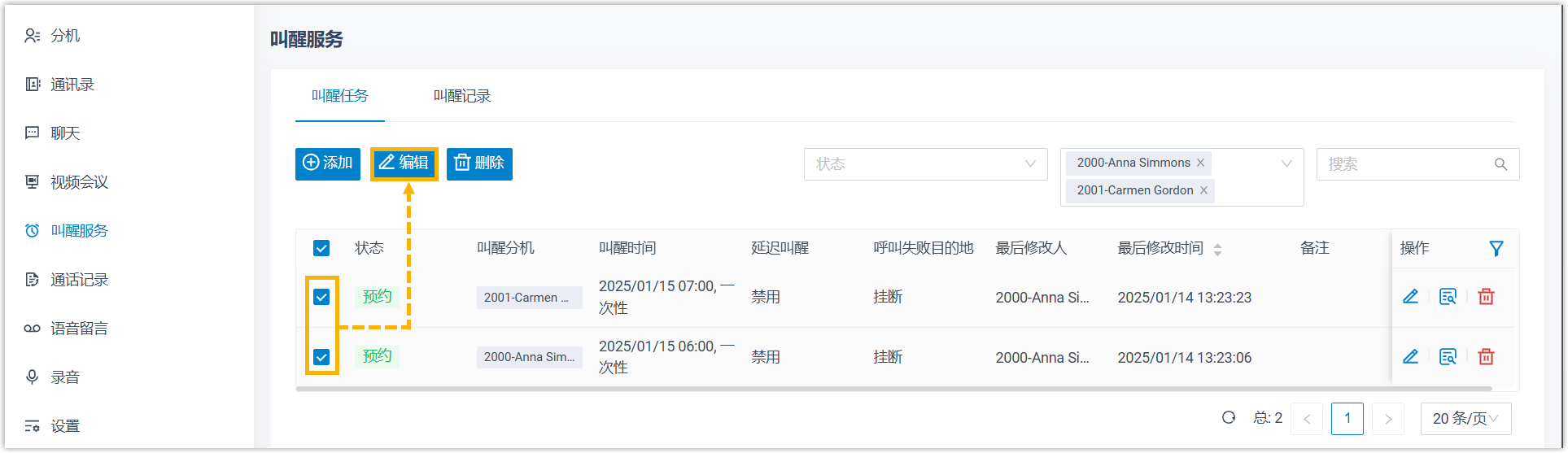Uncheck the 2001-Carmen task checkbox
The height and width of the screenshot is (453, 1568).
tap(321, 297)
